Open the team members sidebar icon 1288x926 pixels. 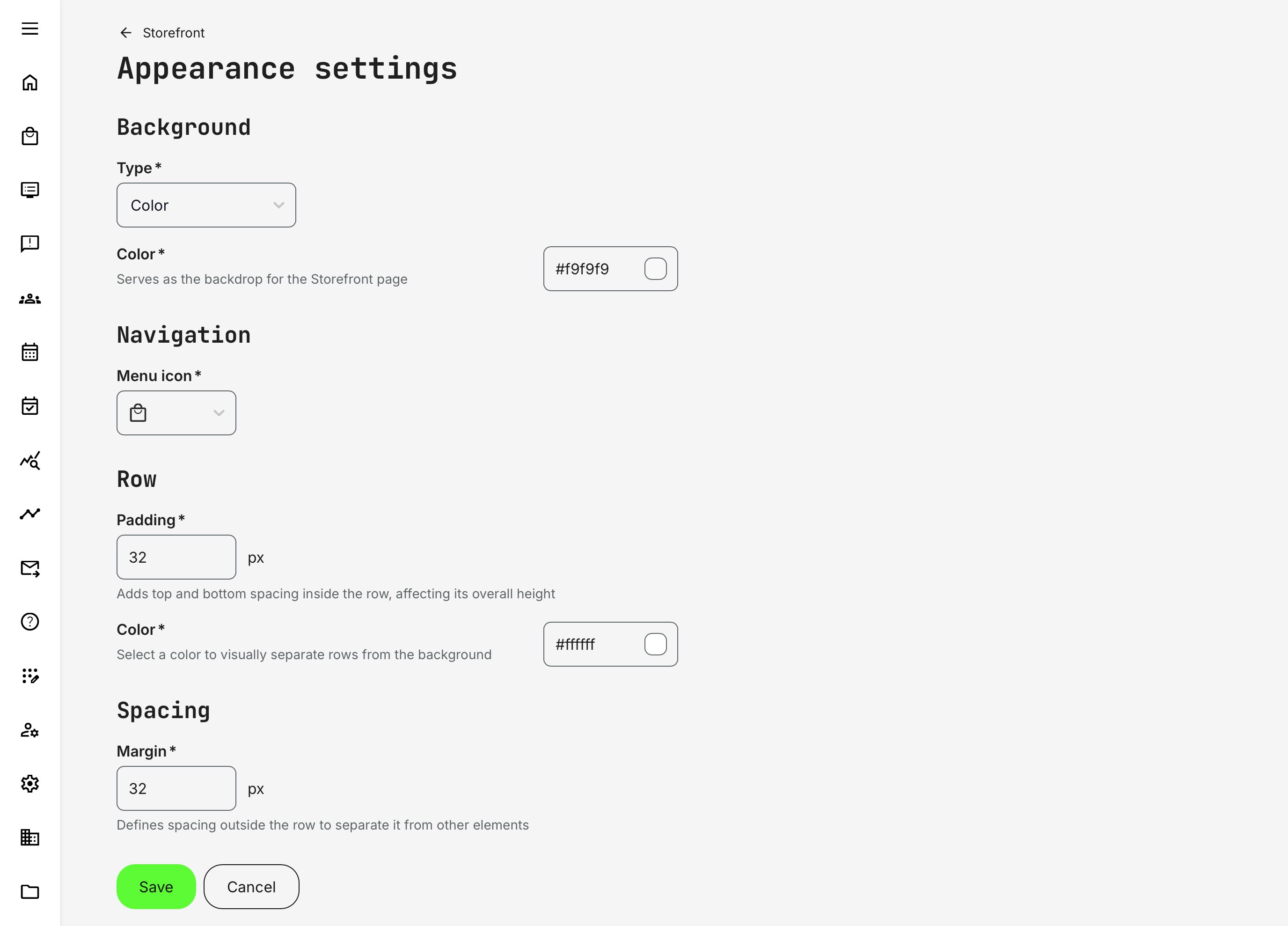pos(30,299)
